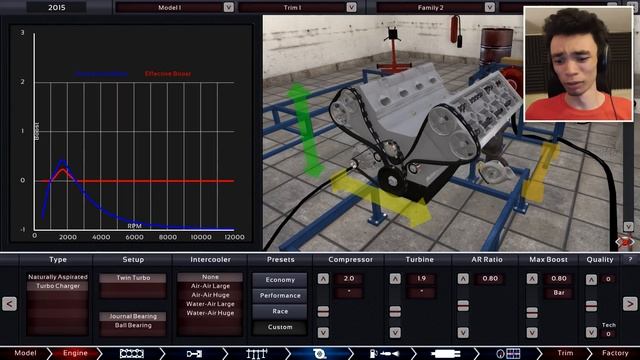Select Ball Bearing option
The image size is (640, 360).
[133, 325]
